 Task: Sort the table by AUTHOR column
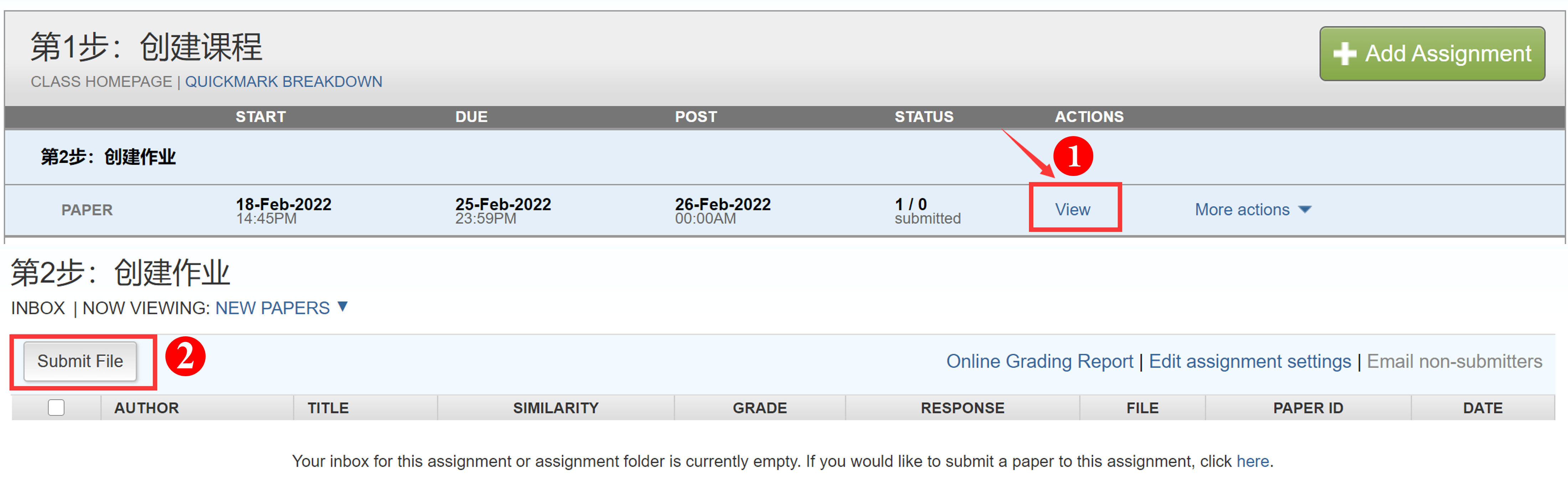[x=147, y=408]
